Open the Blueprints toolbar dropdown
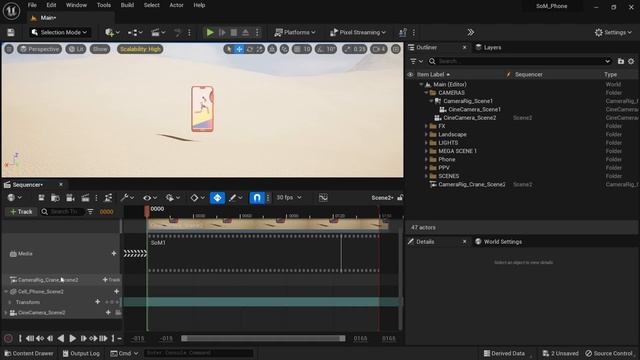This screenshot has width=640, height=360. click(x=135, y=32)
